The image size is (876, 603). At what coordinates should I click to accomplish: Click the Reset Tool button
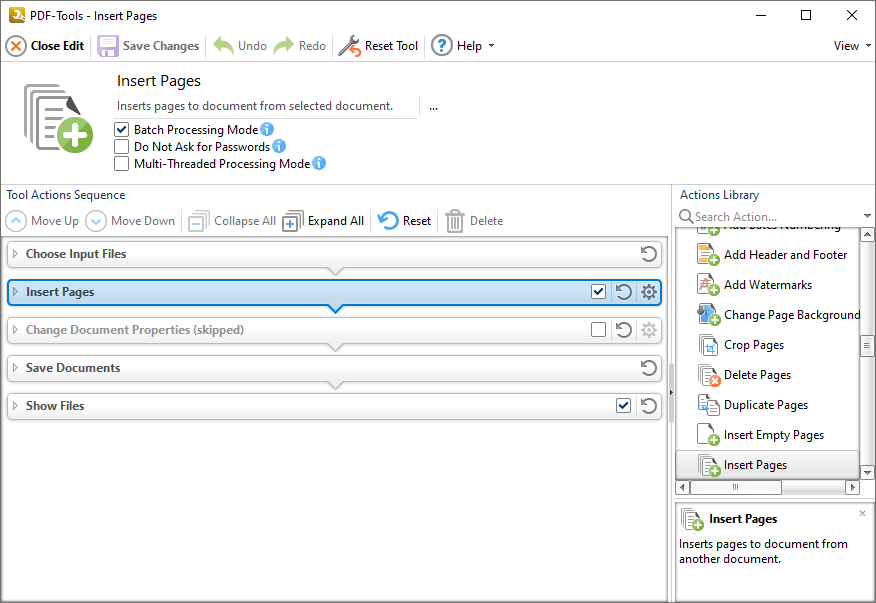tap(378, 45)
